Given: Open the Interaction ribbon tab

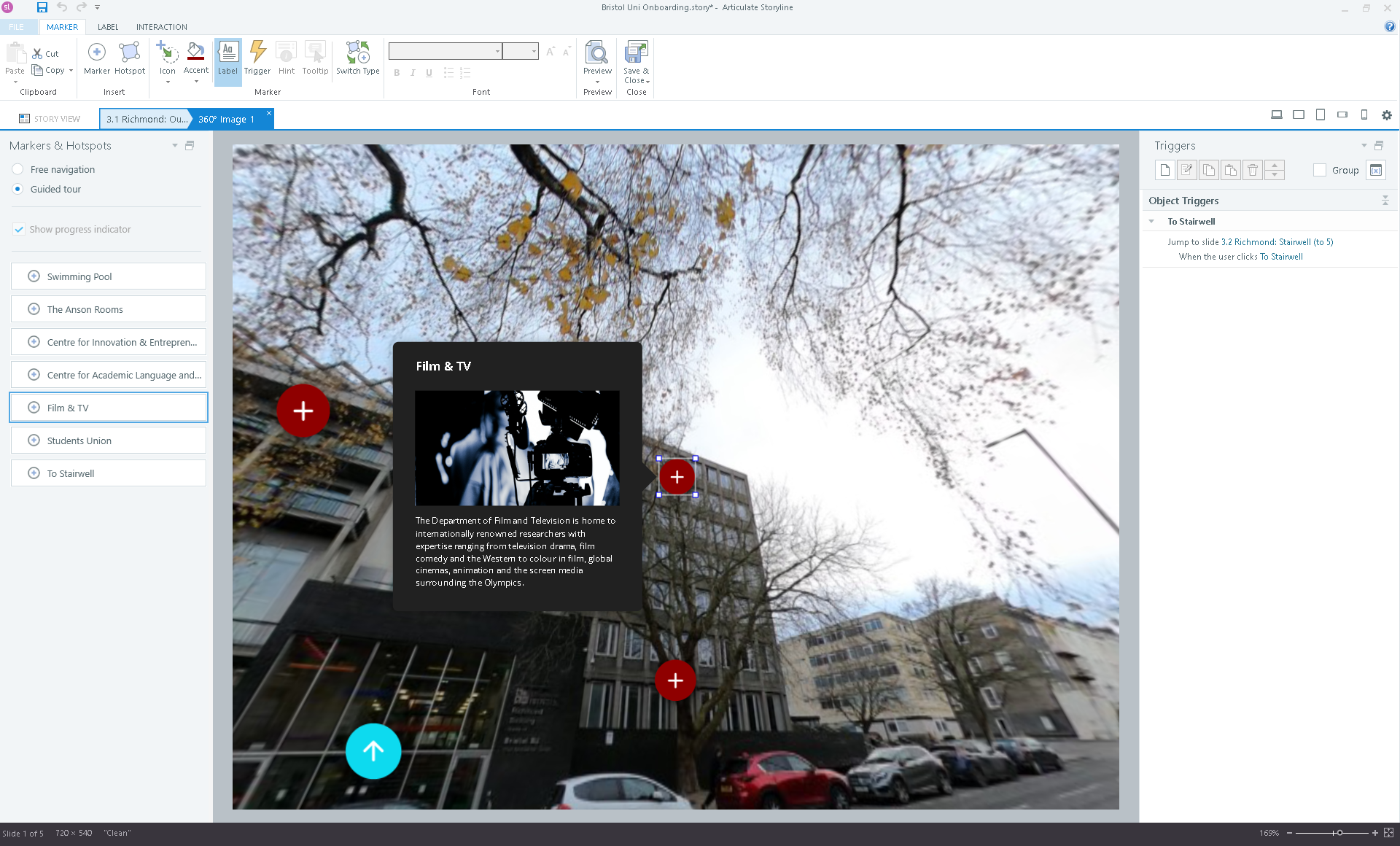Looking at the screenshot, I should click(x=161, y=27).
